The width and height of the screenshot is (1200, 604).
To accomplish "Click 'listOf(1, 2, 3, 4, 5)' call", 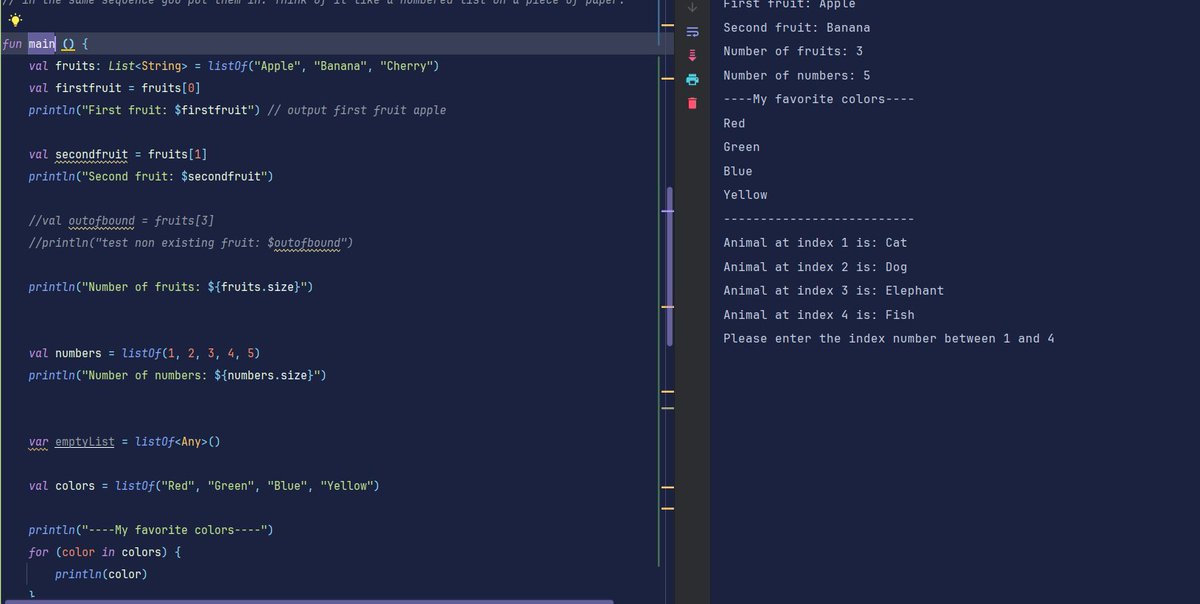I will 191,353.
